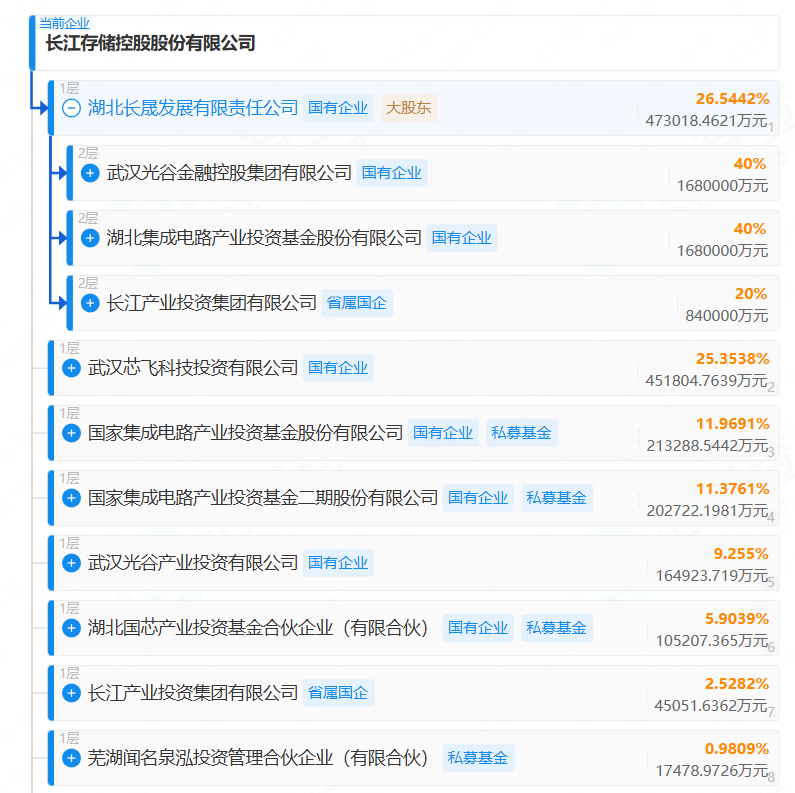Click 私募基金 tag beside 国家集成电路二期

pos(557,498)
